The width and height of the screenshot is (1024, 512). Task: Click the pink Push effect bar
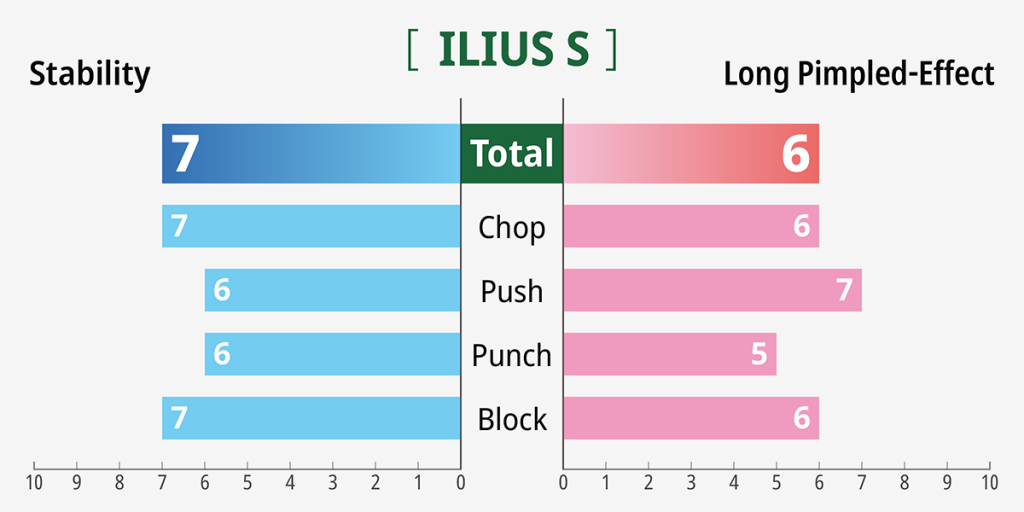[x=712, y=291]
